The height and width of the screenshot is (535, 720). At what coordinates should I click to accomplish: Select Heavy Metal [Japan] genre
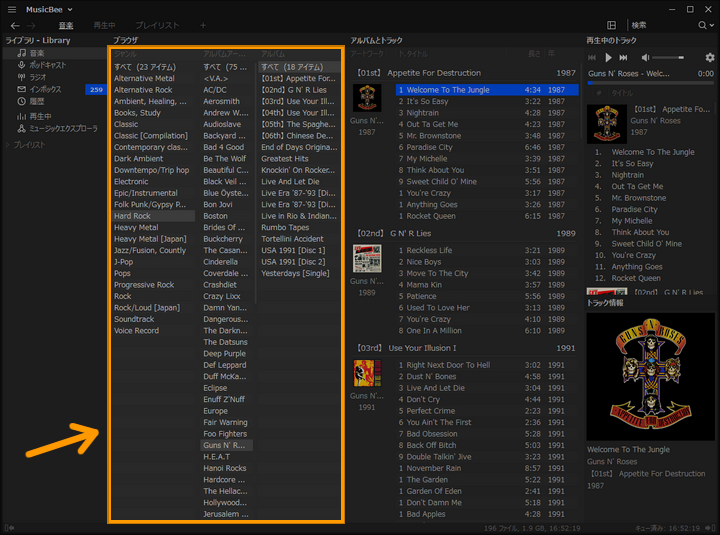pyautogui.click(x=153, y=239)
